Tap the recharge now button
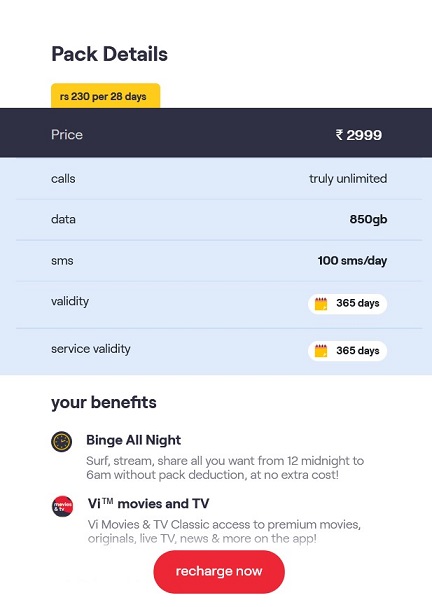 click(x=219, y=571)
